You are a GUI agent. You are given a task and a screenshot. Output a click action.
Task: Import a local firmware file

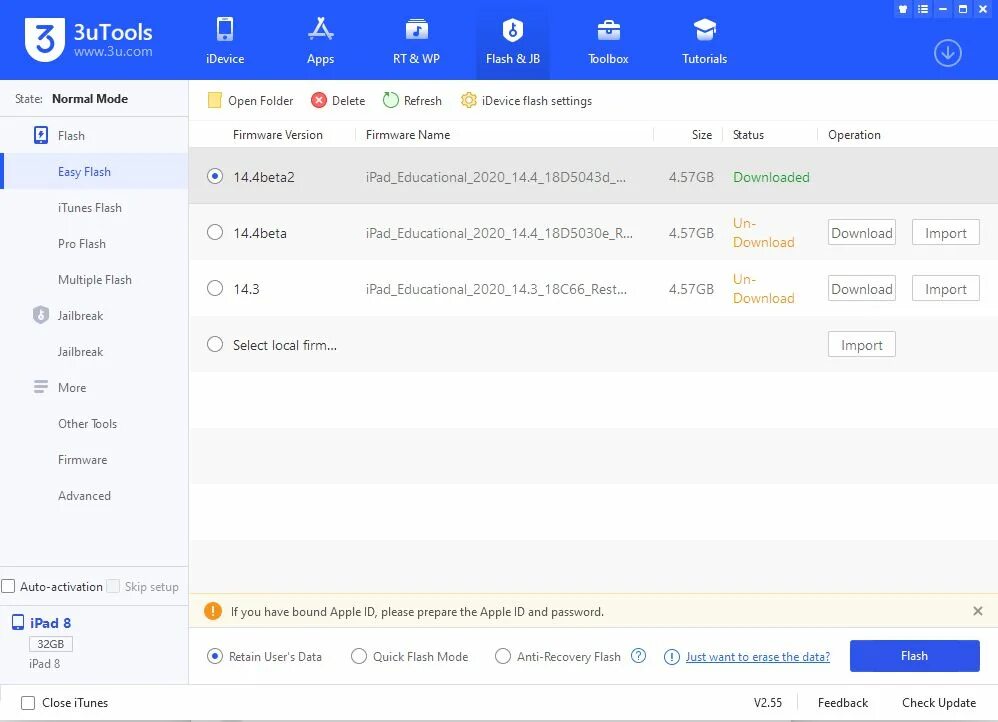click(862, 345)
